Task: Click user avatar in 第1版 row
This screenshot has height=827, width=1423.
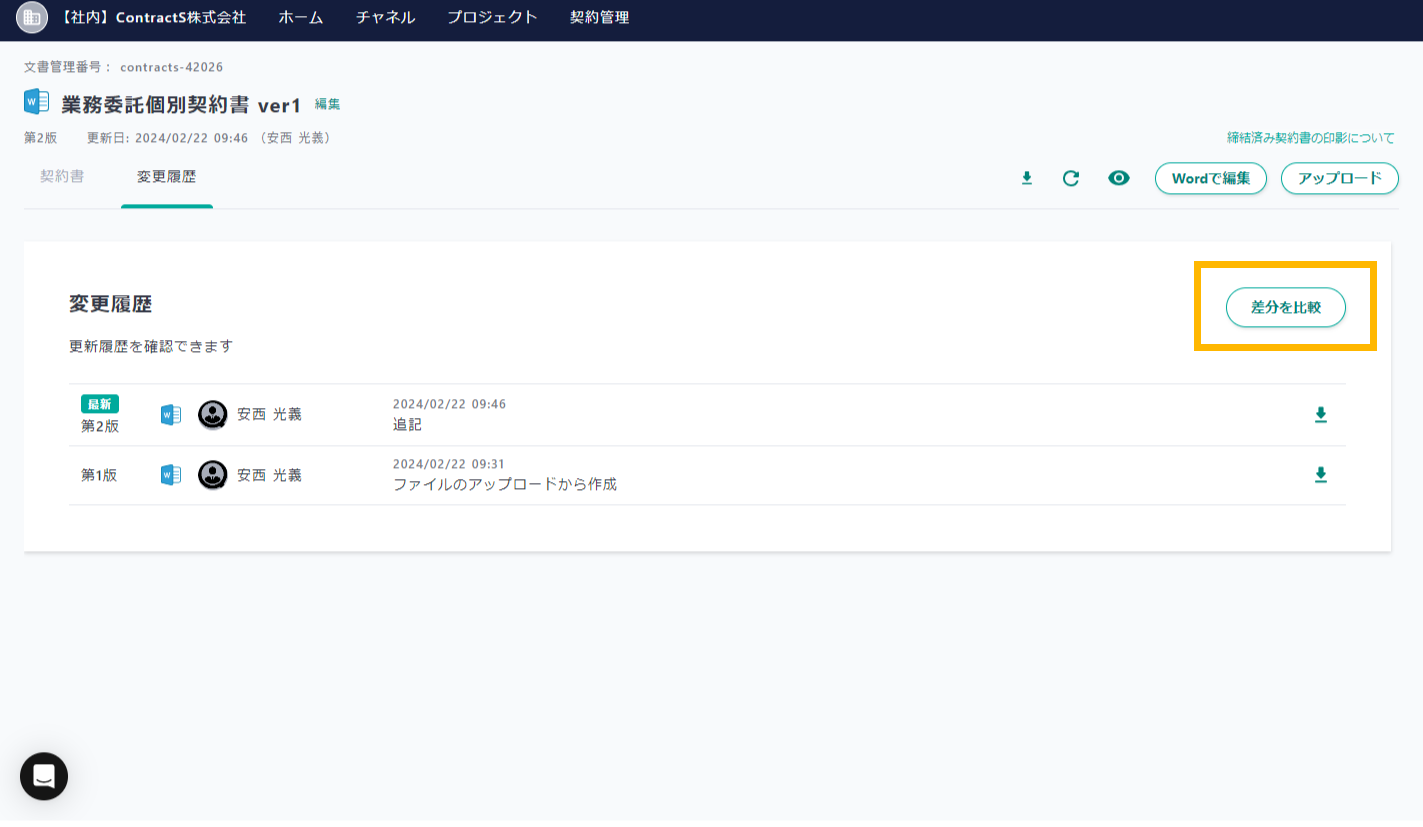Action: pyautogui.click(x=212, y=475)
